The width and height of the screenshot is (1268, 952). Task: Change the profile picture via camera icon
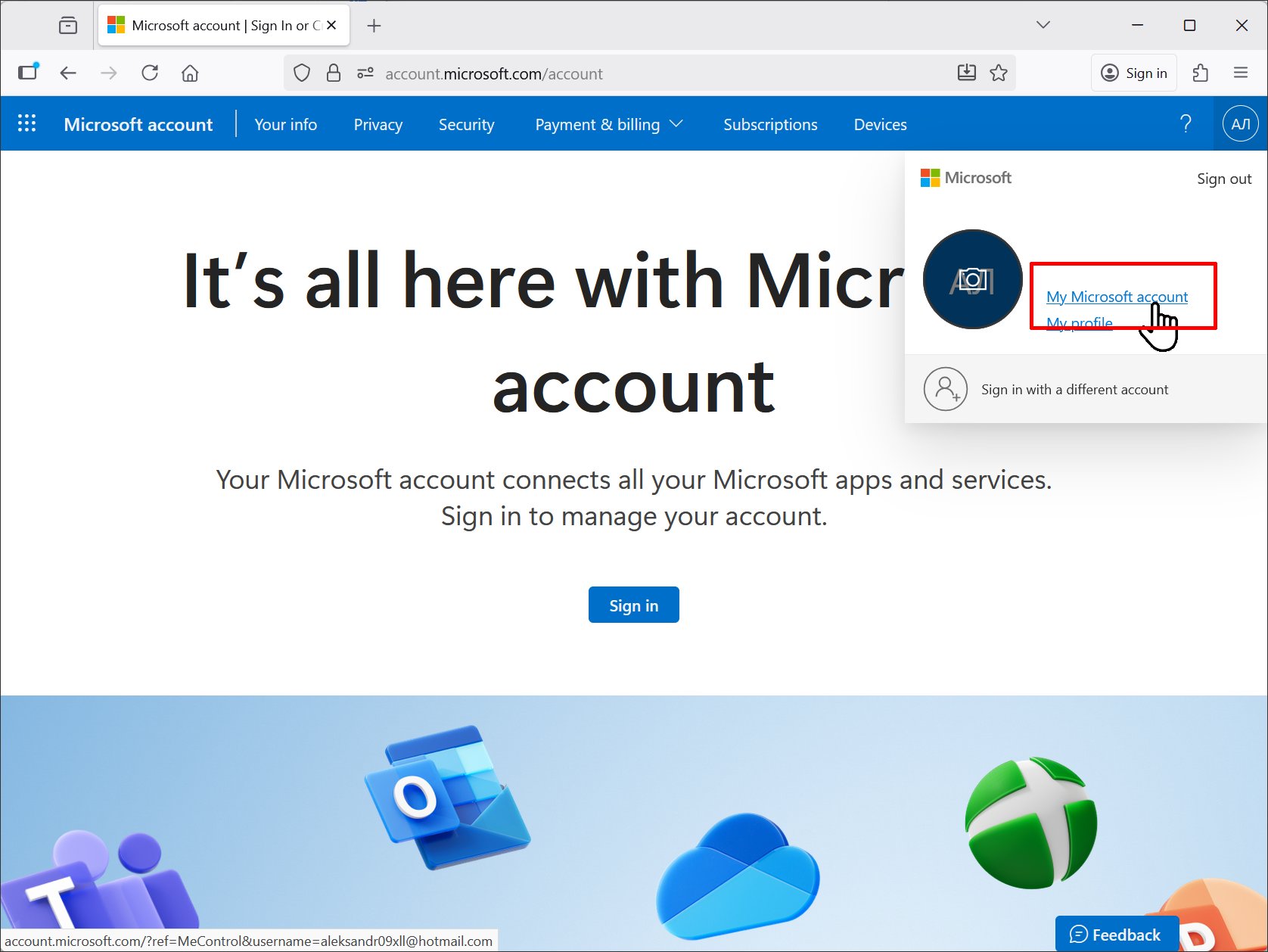point(973,279)
